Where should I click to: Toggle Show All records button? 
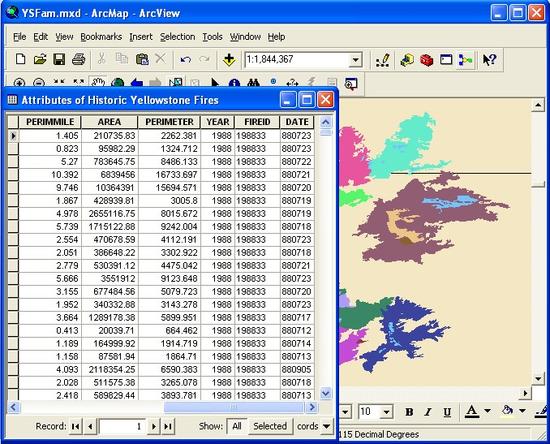[x=237, y=426]
